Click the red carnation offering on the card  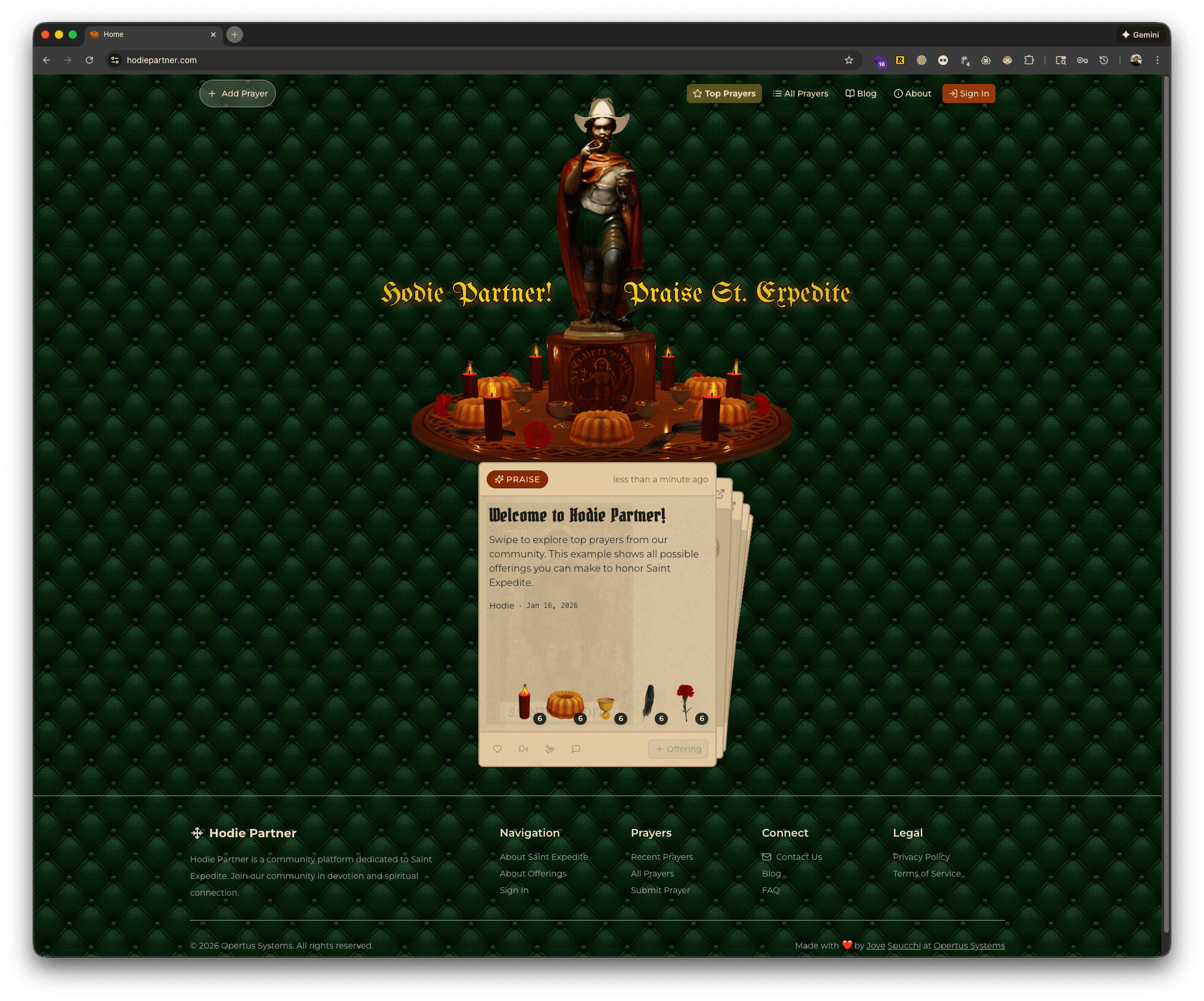(686, 703)
